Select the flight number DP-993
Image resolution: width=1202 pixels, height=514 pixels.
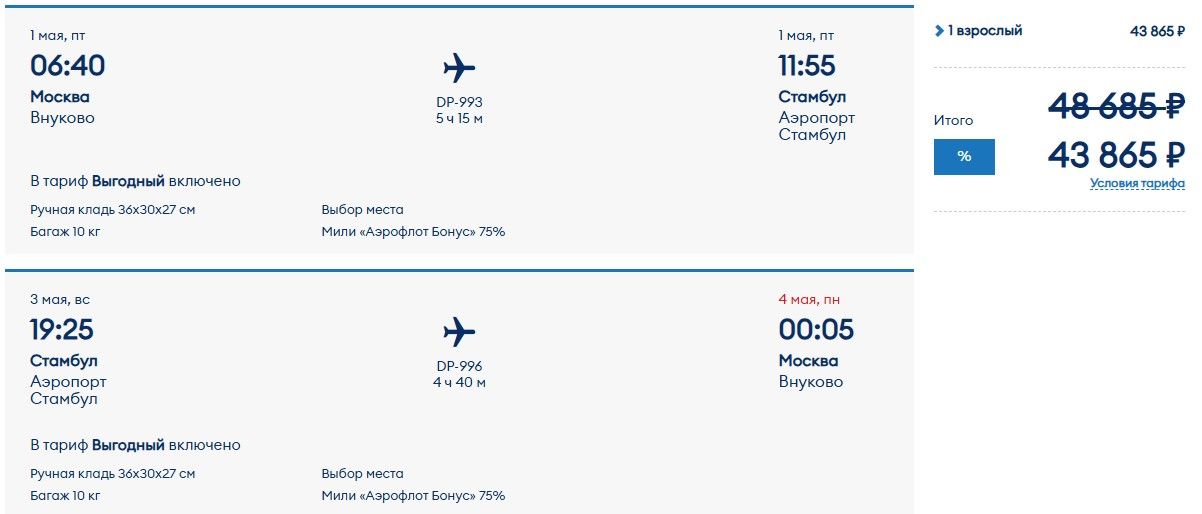(x=460, y=102)
